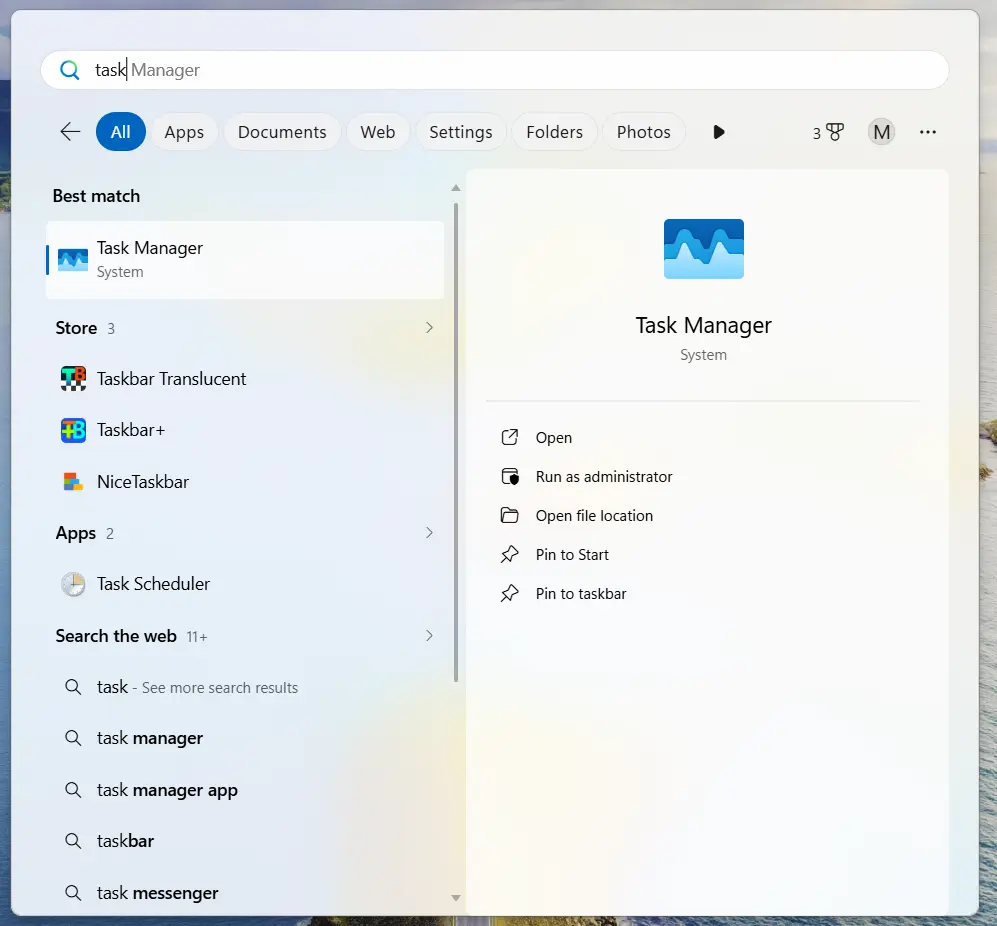The image size is (997, 926).
Task: Switch to the Documents filter tab
Action: pyautogui.click(x=282, y=132)
